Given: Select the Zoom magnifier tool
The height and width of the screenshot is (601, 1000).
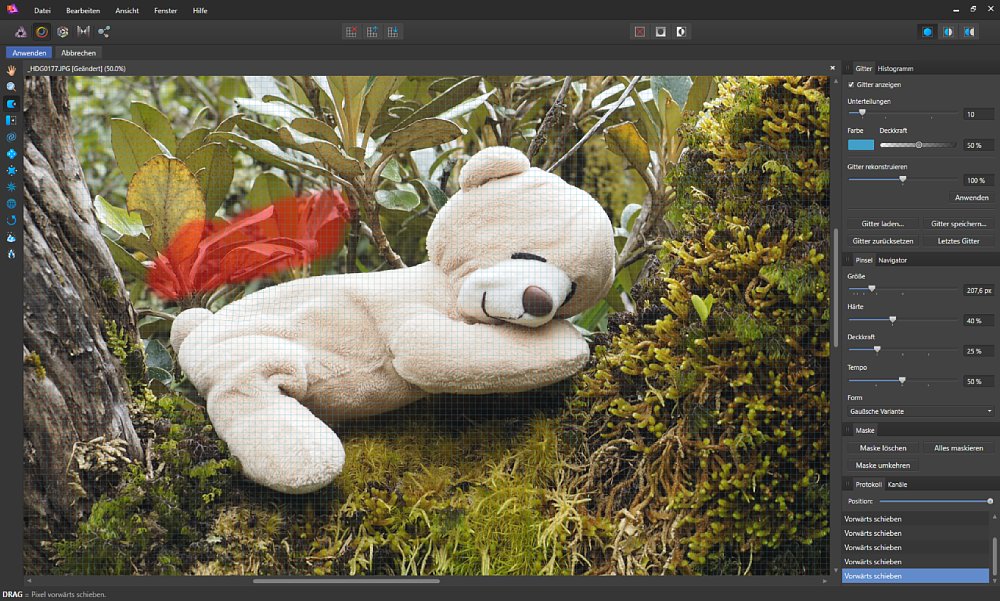Looking at the screenshot, I should (11, 87).
